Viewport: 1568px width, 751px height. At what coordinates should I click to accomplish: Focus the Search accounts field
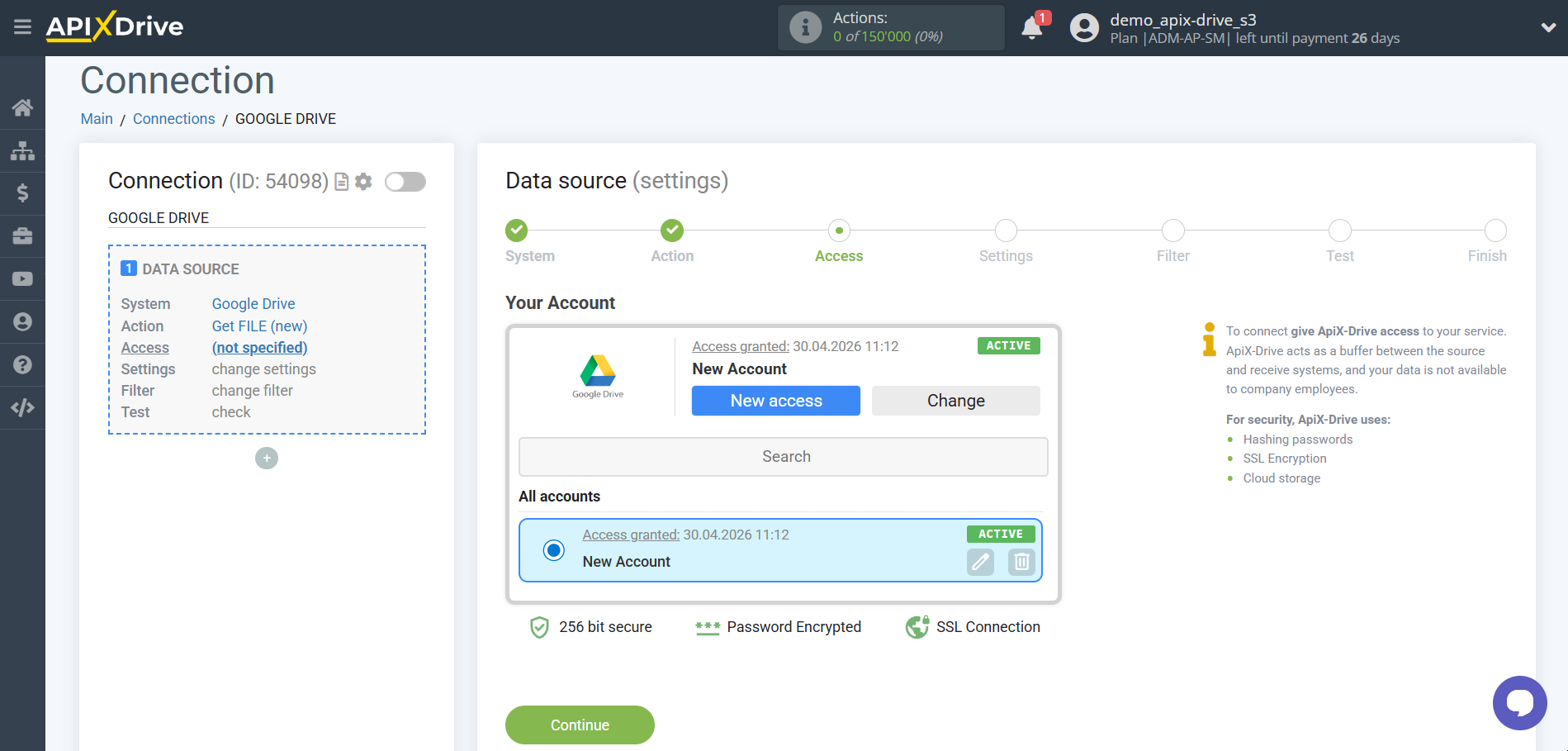pyautogui.click(x=784, y=457)
